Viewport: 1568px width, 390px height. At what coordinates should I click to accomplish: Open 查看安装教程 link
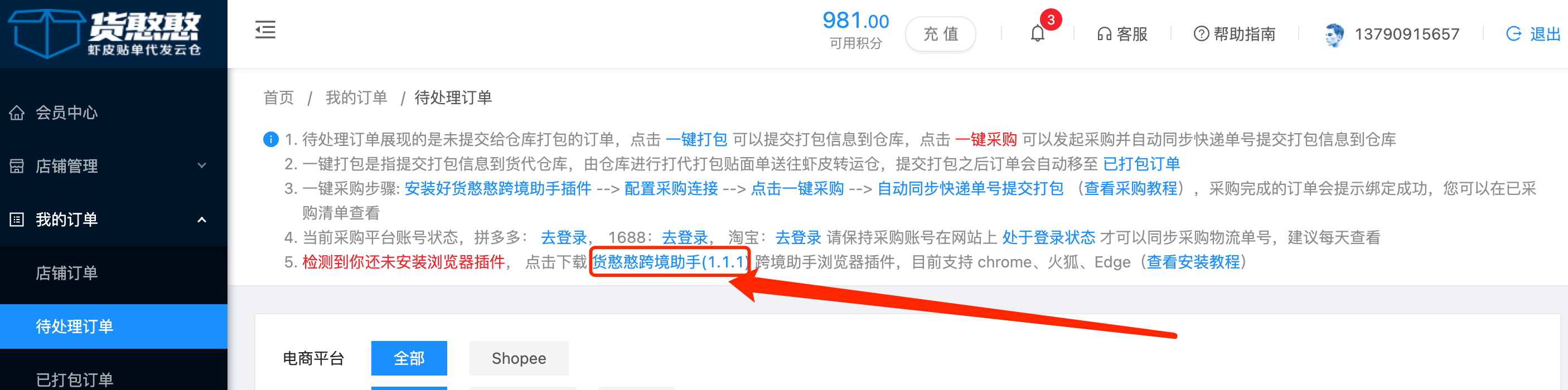point(1192,262)
